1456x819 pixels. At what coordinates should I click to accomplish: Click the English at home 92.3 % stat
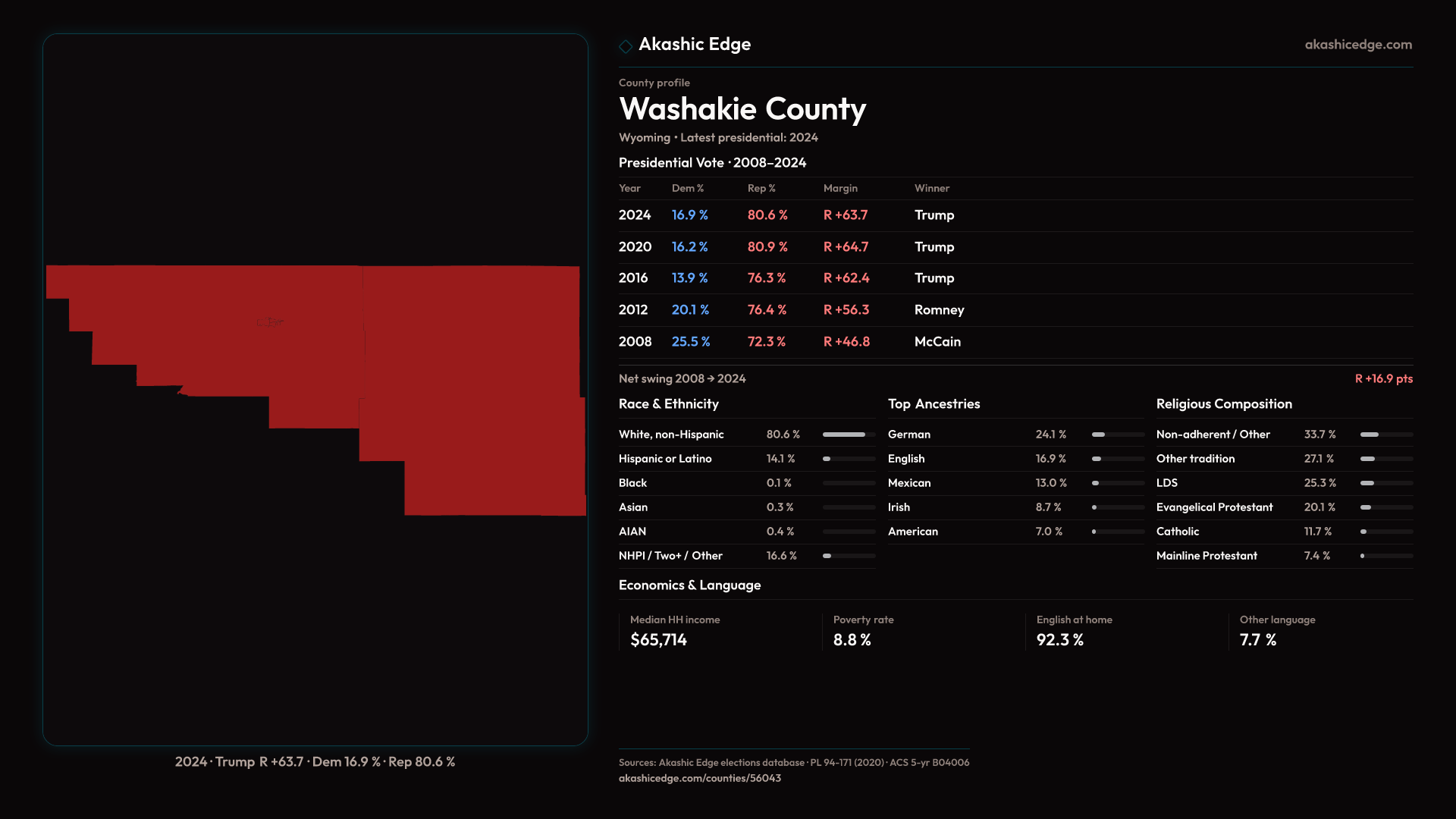[x=1059, y=640]
